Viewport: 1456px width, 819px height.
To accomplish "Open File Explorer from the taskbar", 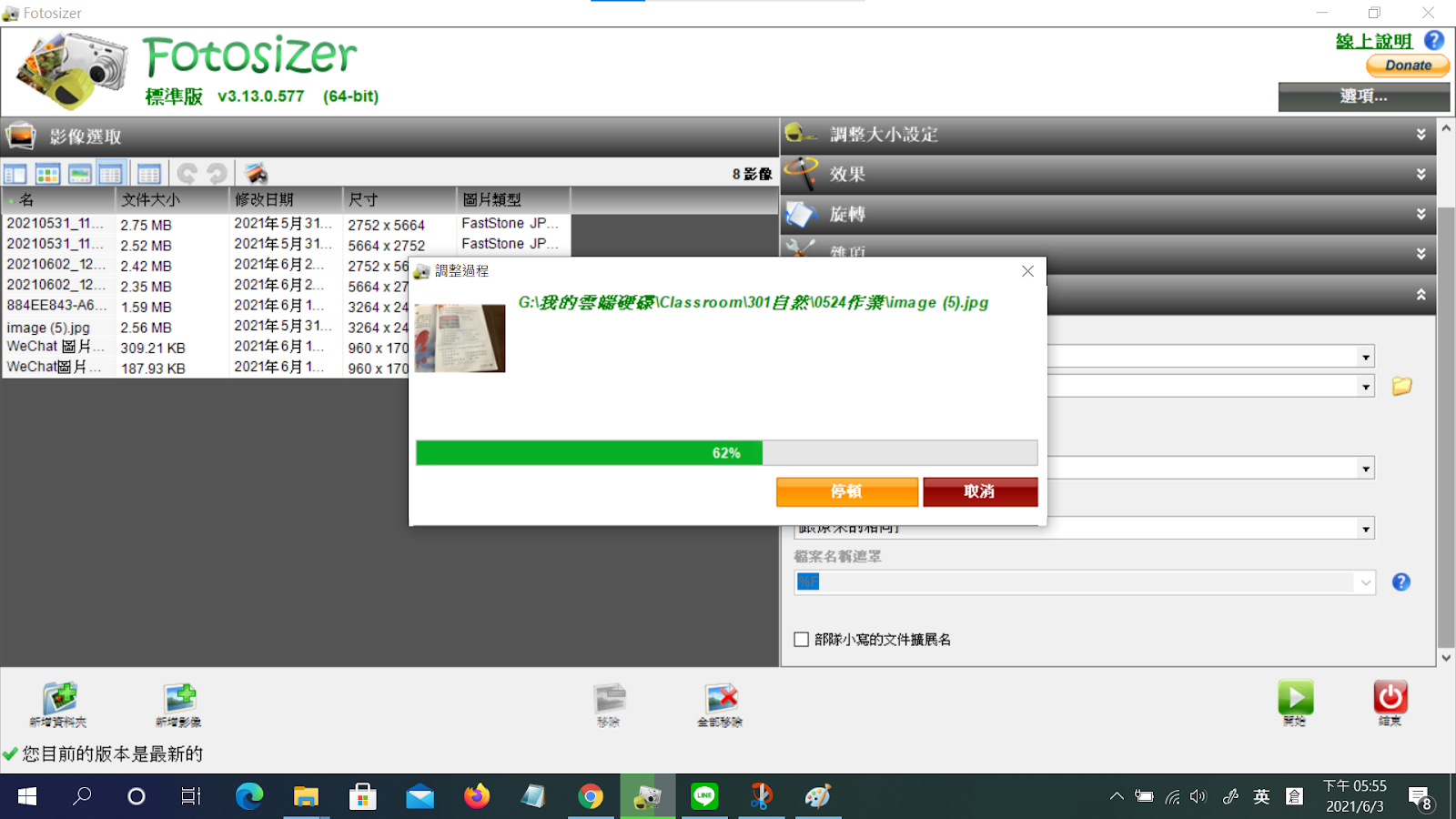I will [306, 797].
